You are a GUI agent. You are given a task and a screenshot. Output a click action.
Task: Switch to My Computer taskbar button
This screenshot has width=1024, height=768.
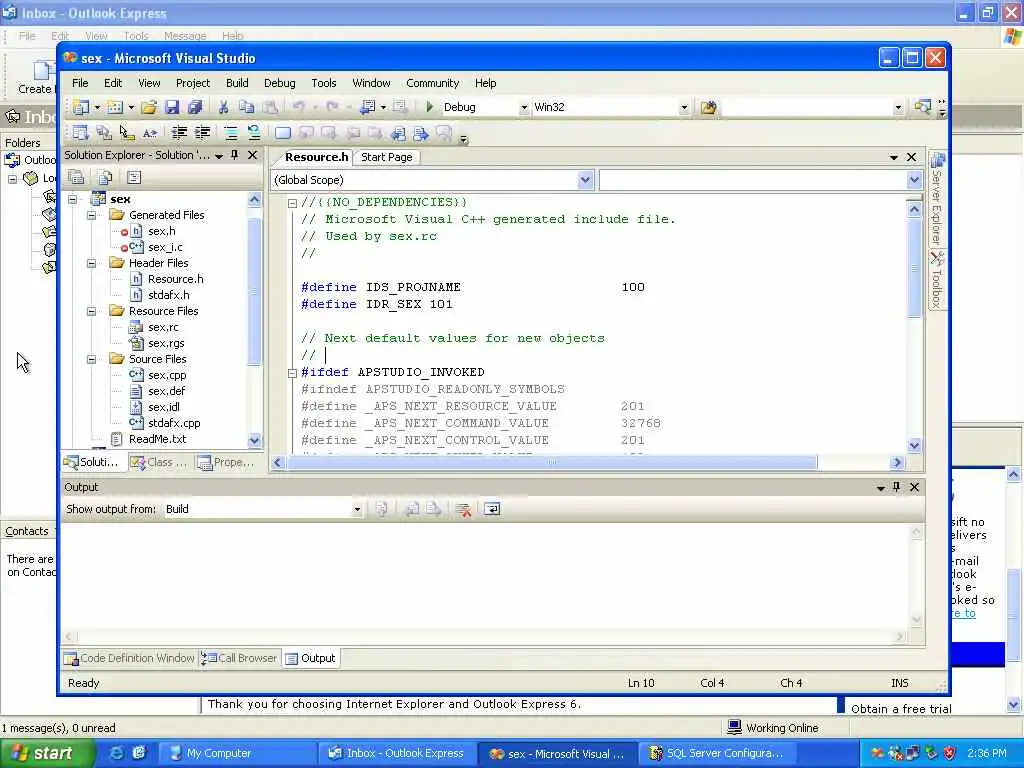238,754
